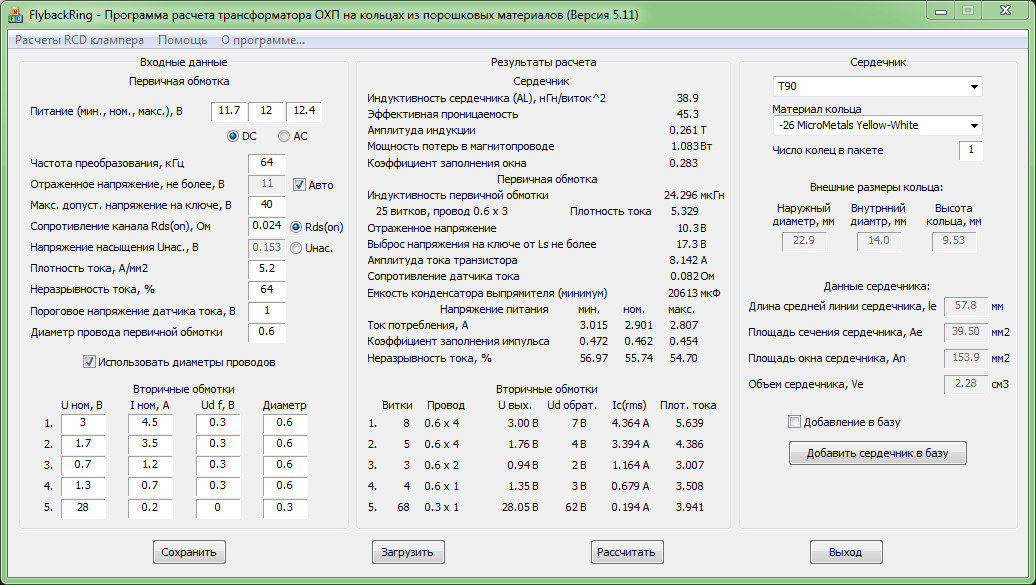
Task: Click the Внутренний диаметр value 14.0
Action: pyautogui.click(x=879, y=241)
